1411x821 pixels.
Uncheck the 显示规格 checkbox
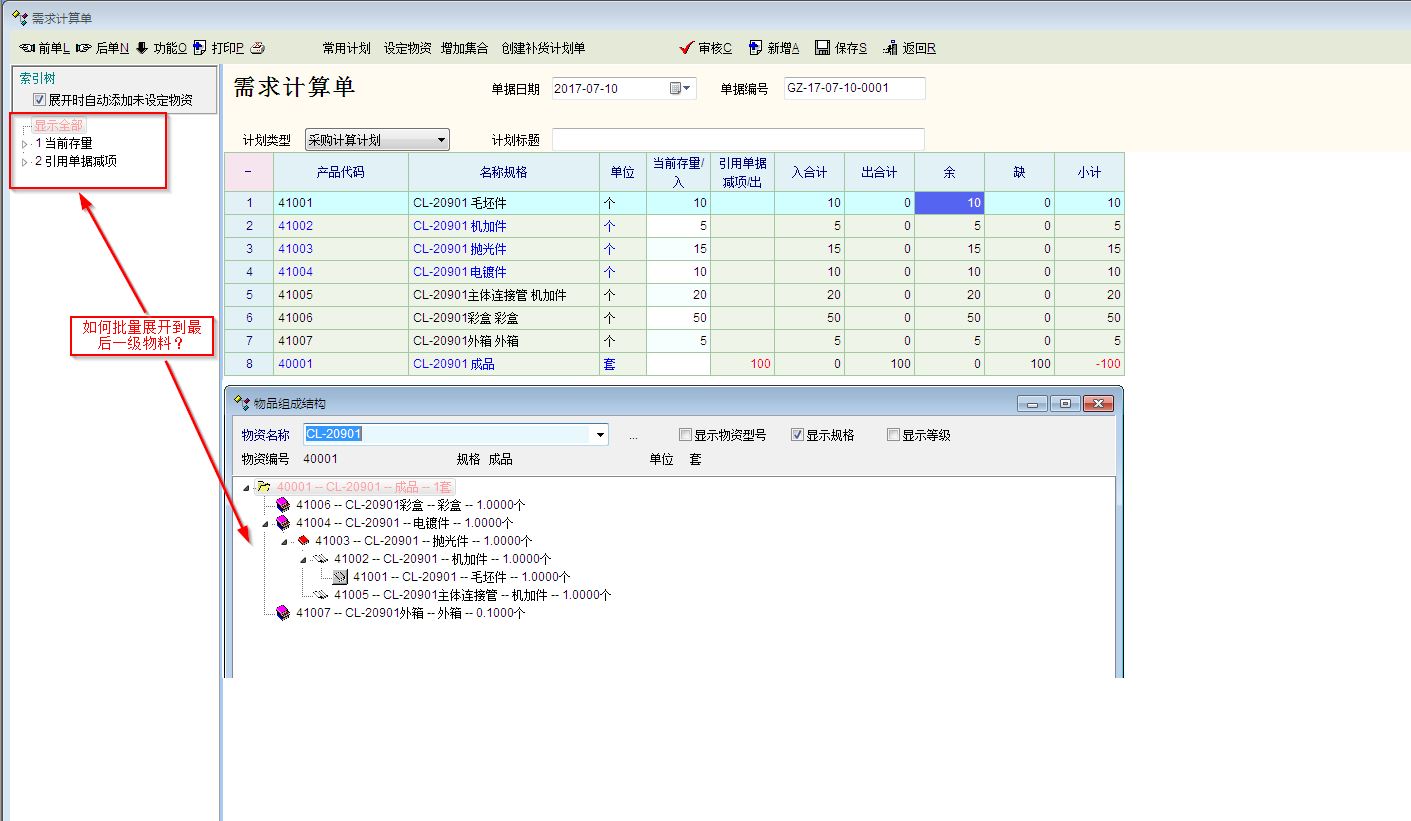[x=797, y=435]
